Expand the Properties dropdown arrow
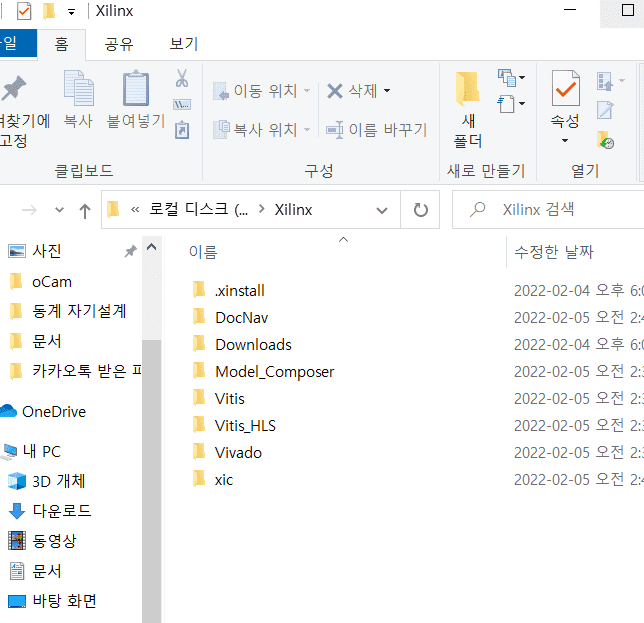This screenshot has width=644, height=623. point(565,140)
